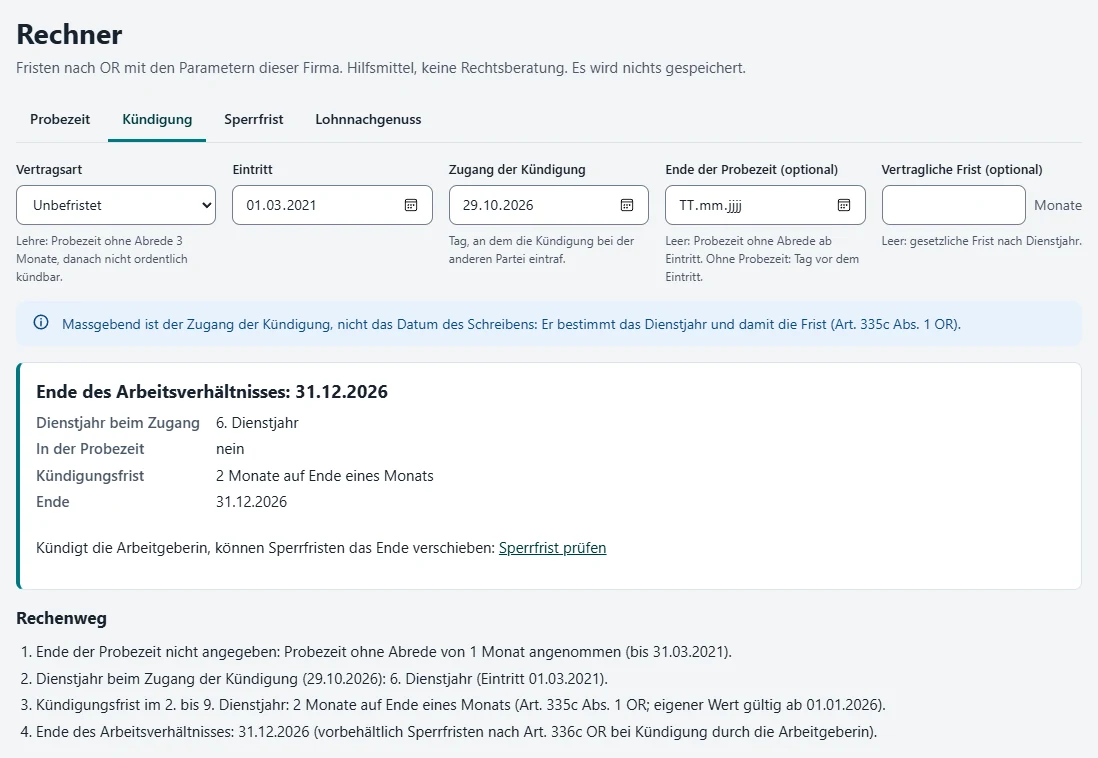Click the 'Vertragsart' field label

(49, 170)
